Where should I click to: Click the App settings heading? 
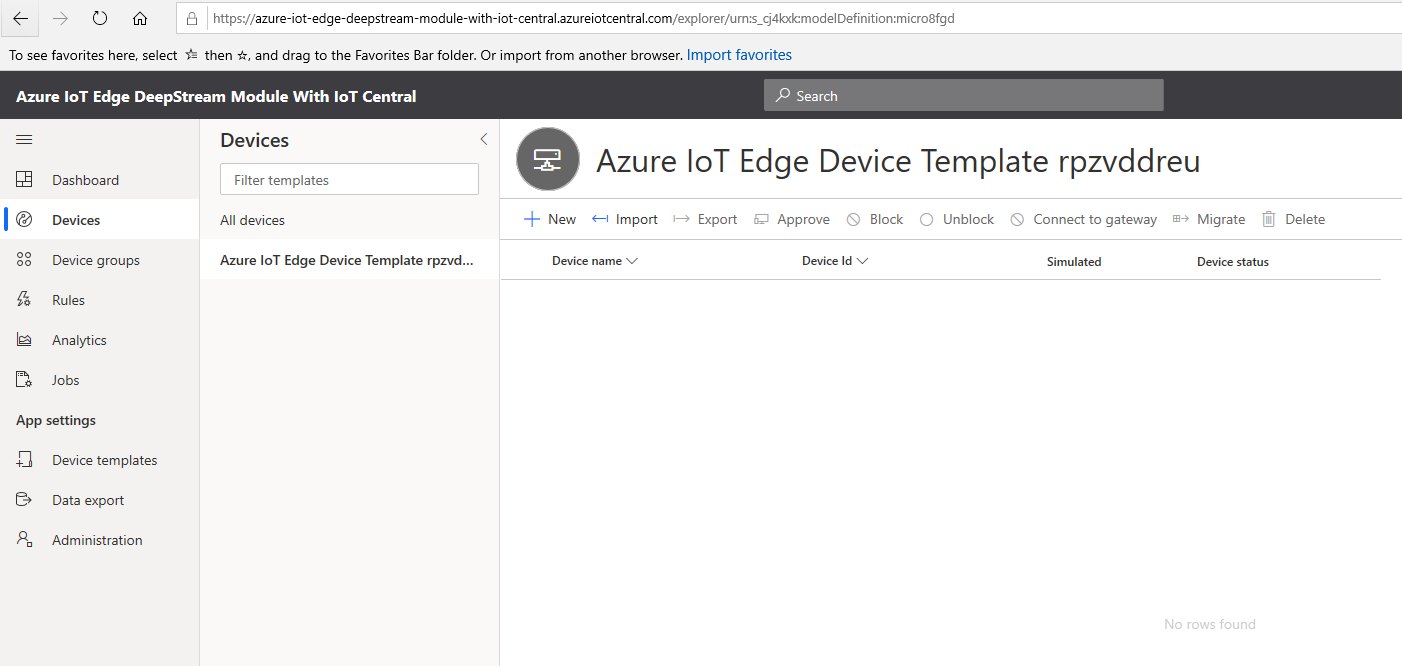click(56, 420)
